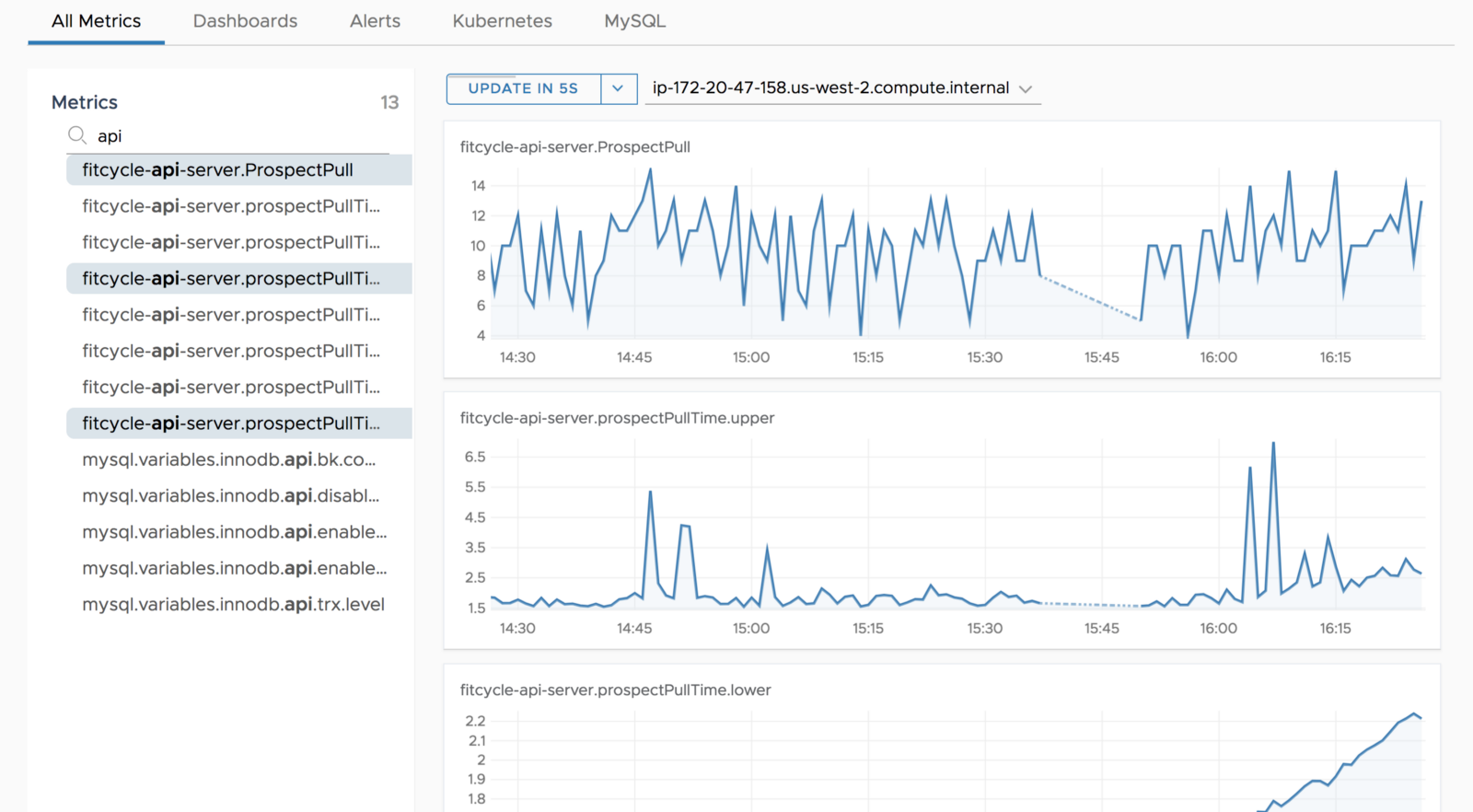The height and width of the screenshot is (812, 1473).
Task: Open the update interval dropdown arrow
Action: click(x=618, y=88)
